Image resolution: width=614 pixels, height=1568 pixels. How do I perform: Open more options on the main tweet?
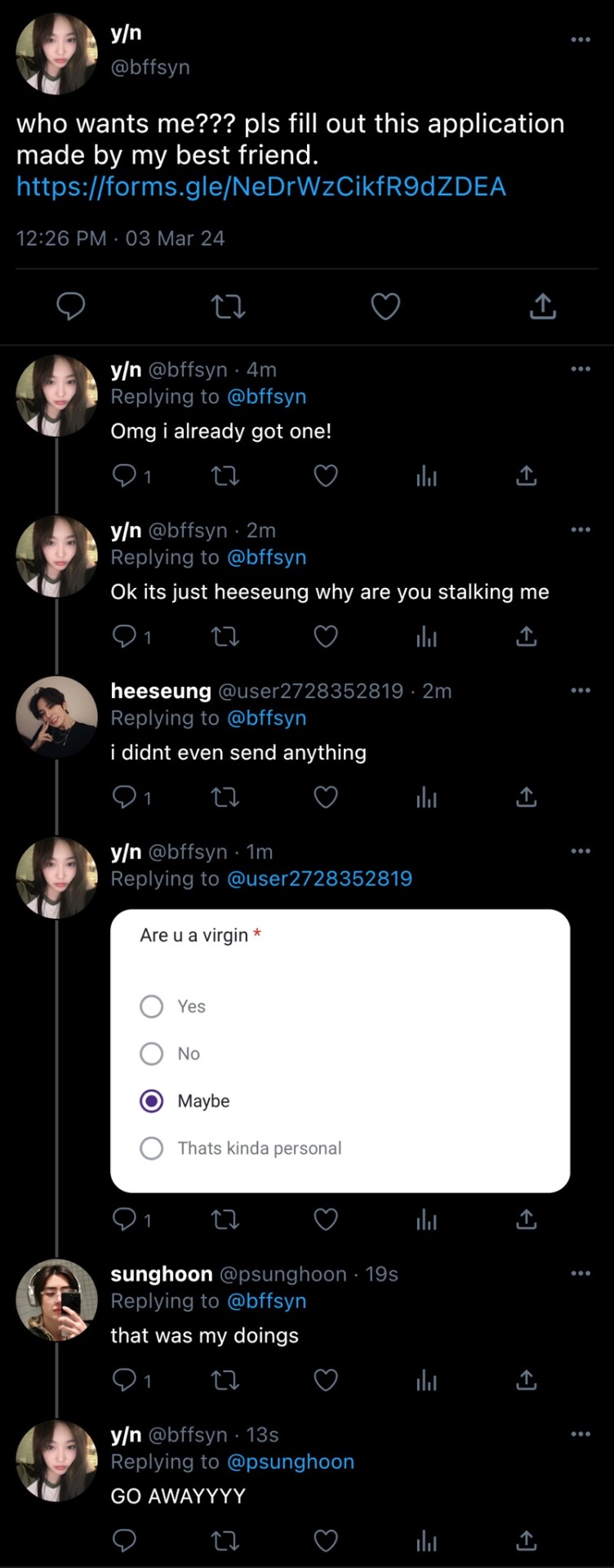point(581,39)
